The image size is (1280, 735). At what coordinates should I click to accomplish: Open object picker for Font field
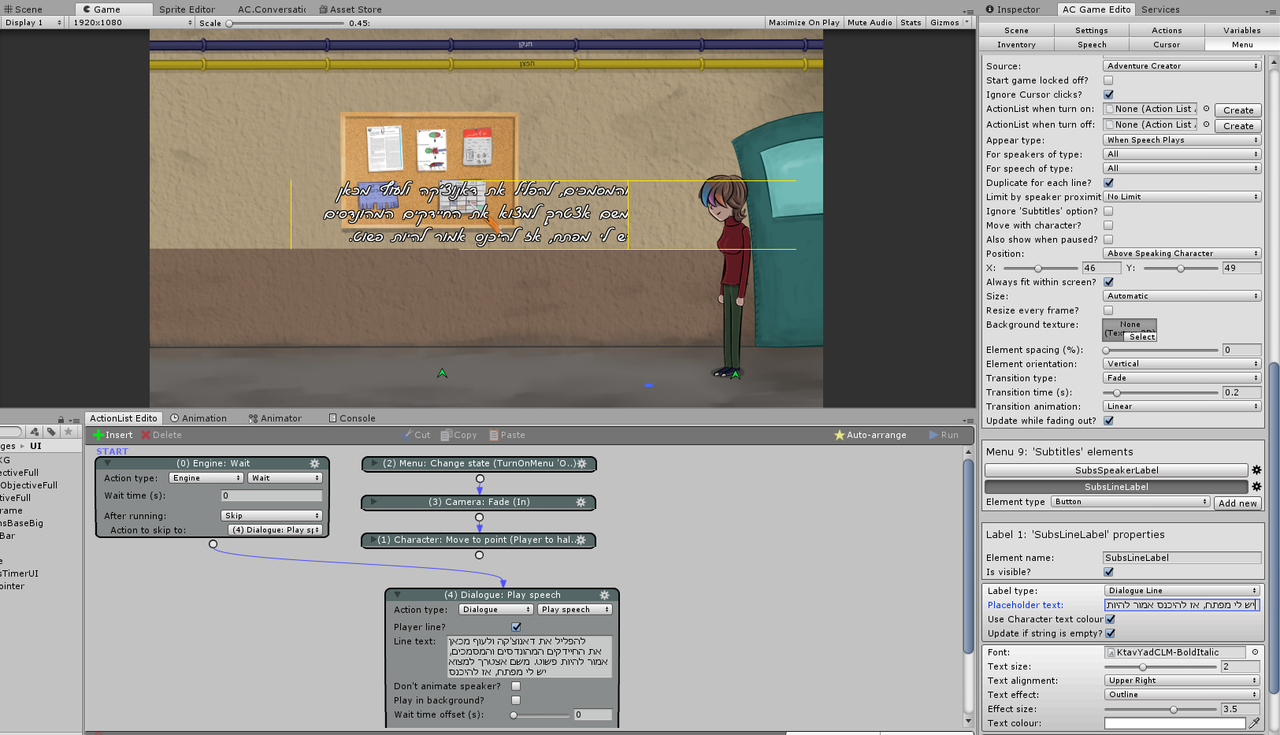(1256, 652)
